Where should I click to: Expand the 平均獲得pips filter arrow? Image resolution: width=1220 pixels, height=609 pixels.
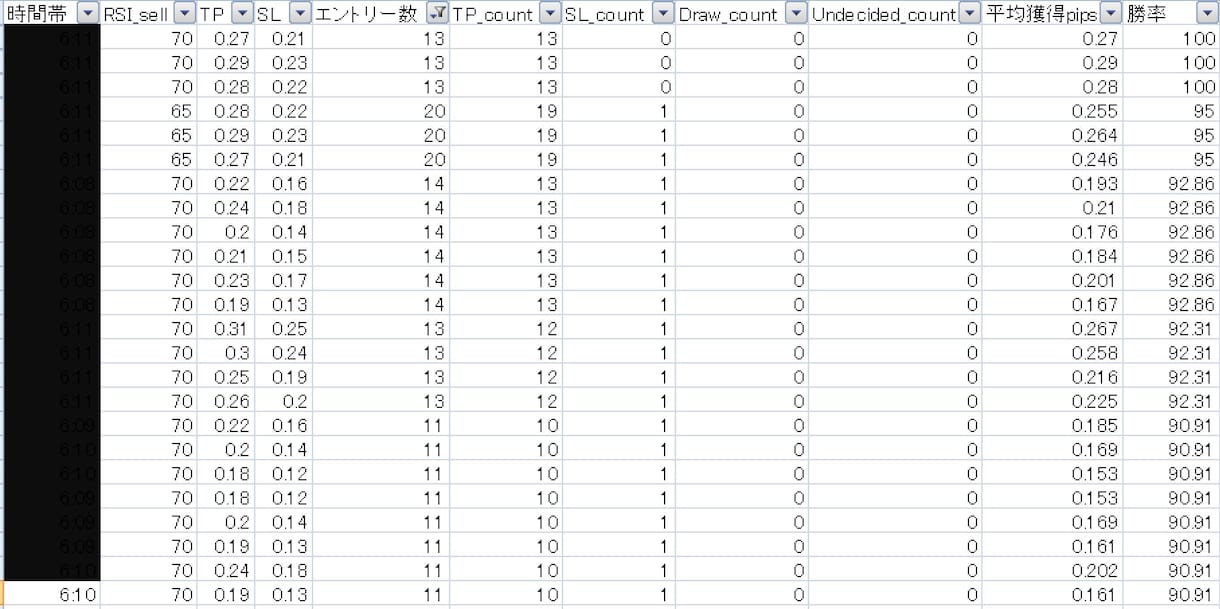point(1111,13)
